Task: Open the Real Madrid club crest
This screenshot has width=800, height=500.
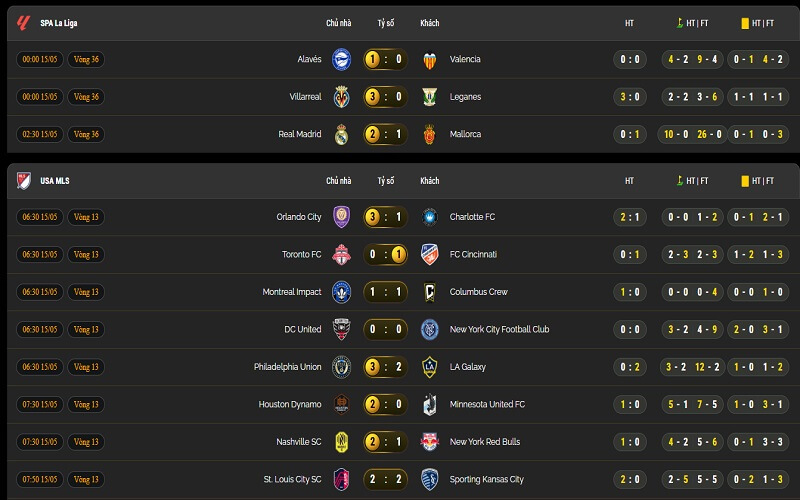Action: 341,135
